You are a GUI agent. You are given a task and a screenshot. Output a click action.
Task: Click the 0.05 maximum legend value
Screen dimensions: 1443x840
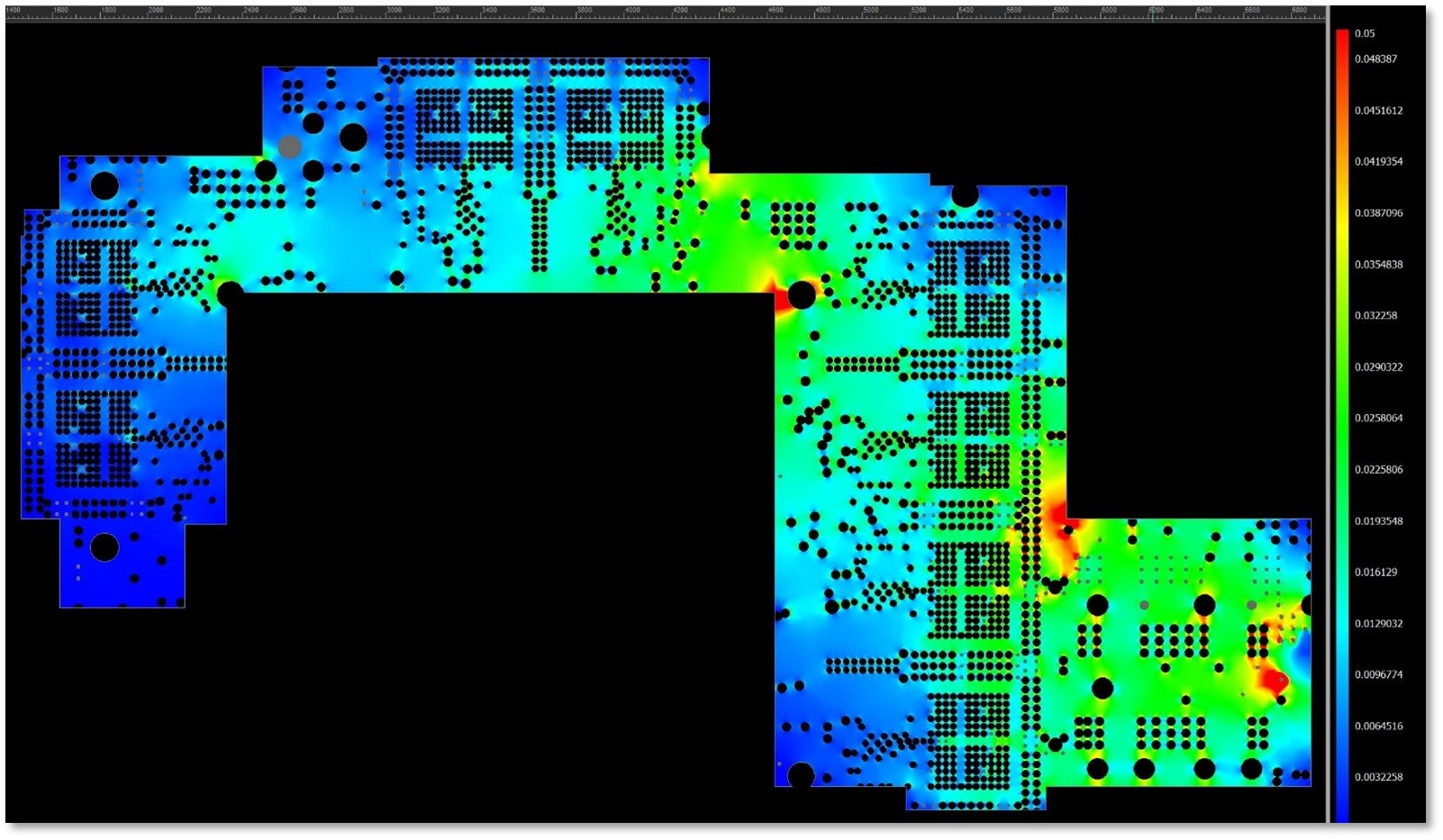pos(1365,33)
